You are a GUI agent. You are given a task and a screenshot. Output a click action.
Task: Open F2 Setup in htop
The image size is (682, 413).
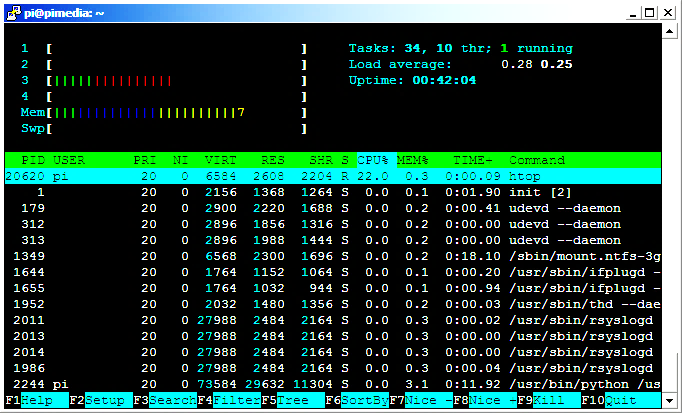point(101,400)
